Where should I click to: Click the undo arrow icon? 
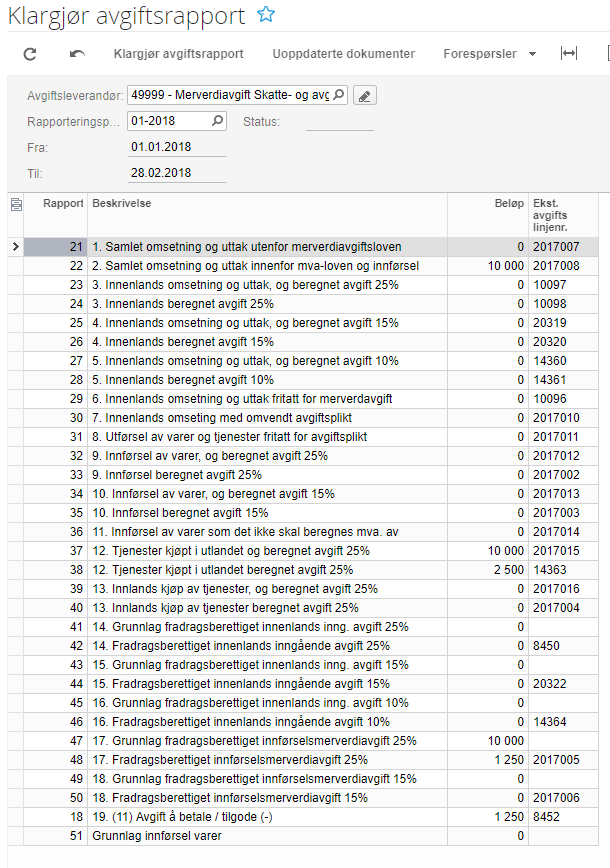(x=77, y=53)
